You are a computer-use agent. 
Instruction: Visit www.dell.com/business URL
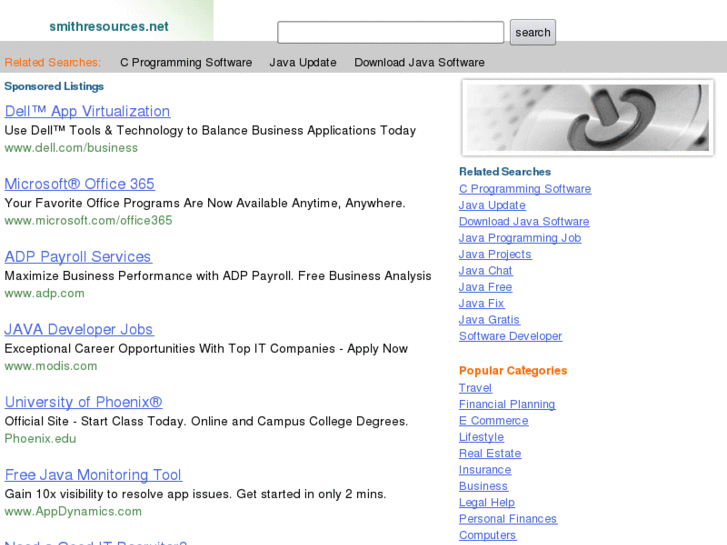coord(71,148)
